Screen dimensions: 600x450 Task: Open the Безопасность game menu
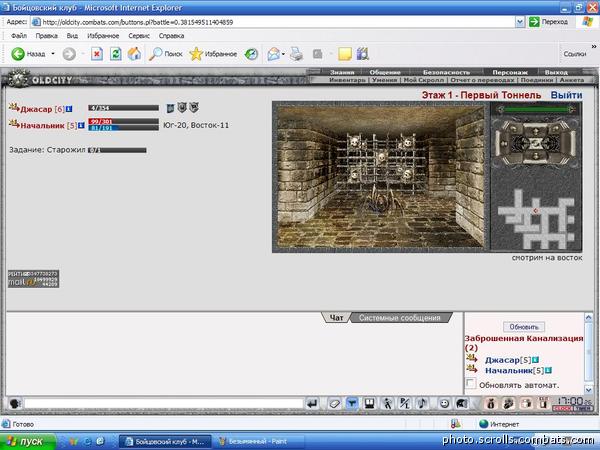(446, 72)
